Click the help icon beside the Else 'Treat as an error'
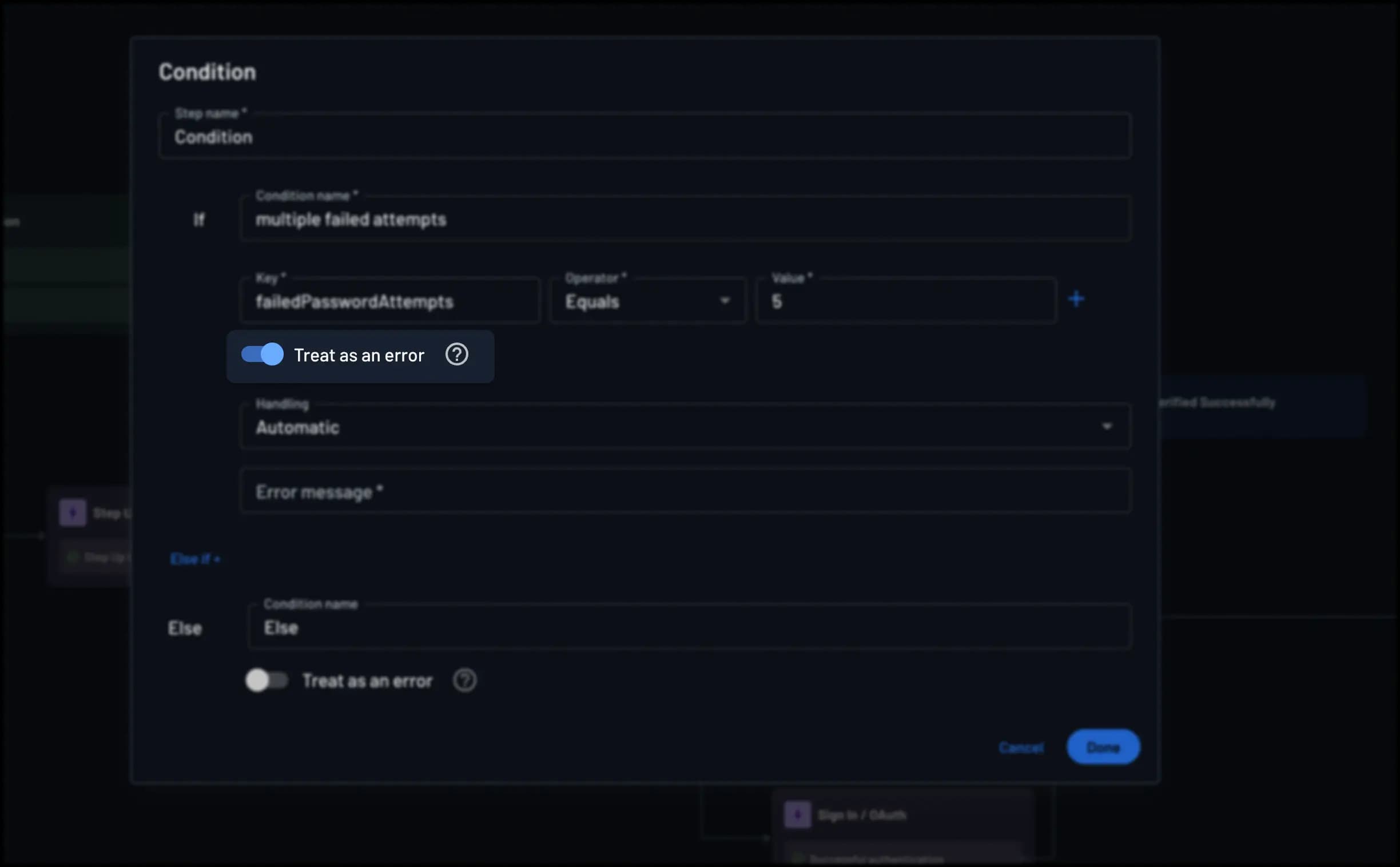Screen dimensions: 1400x867 (x=464, y=681)
